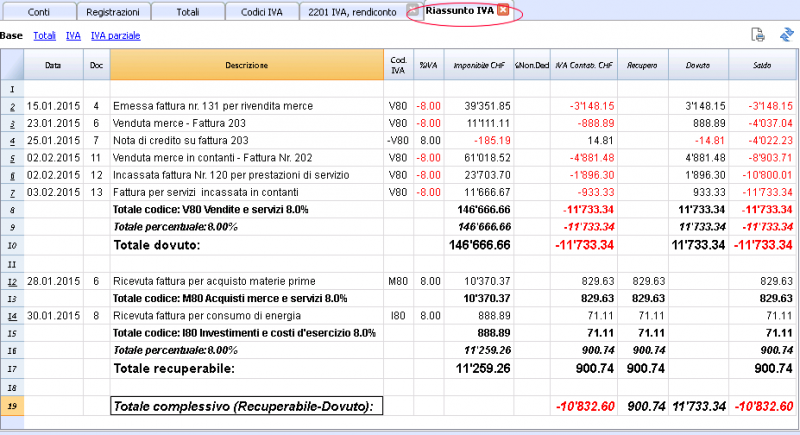Click the -V80 IVA code cell

point(397,141)
